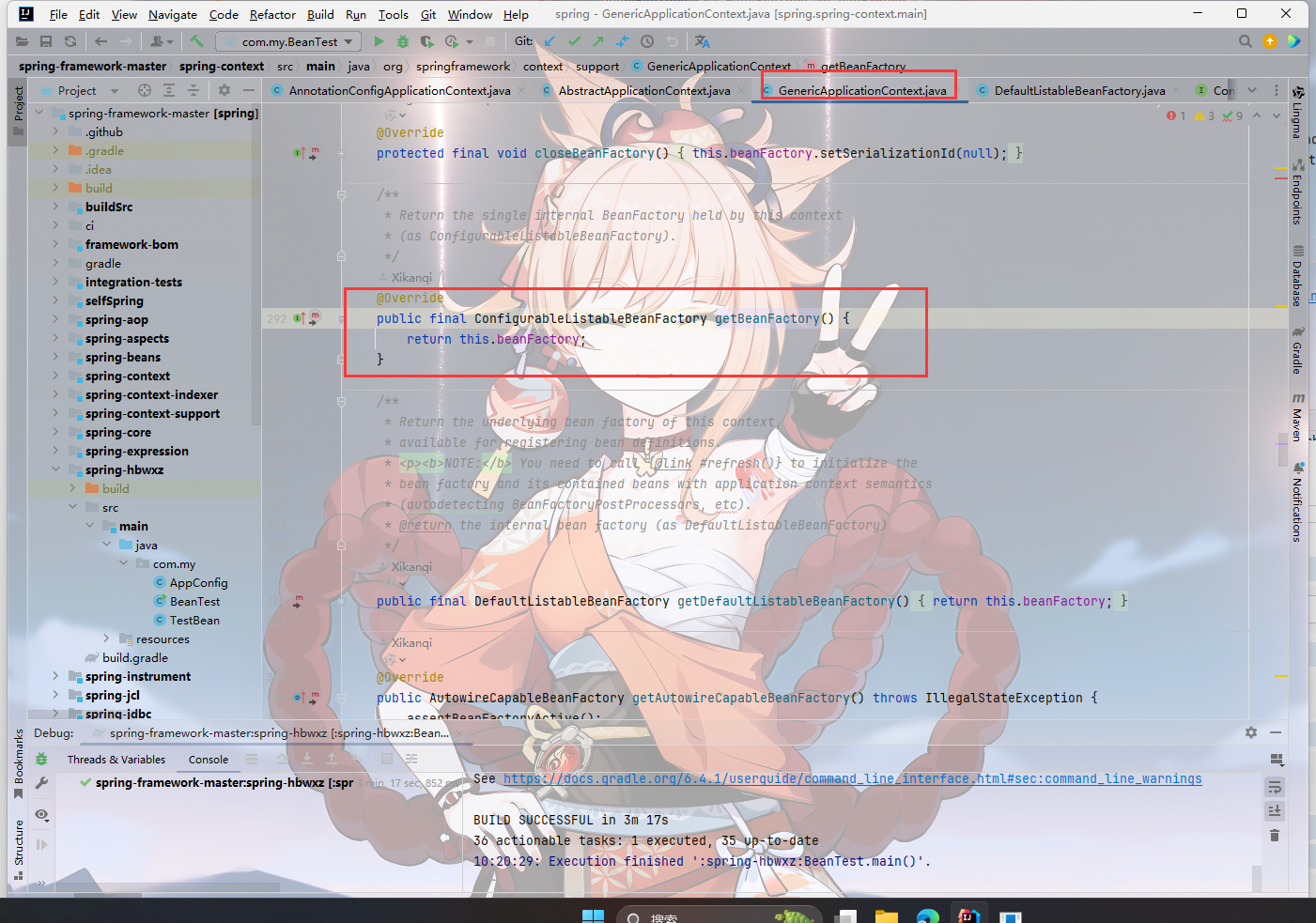The image size is (1316, 923).
Task: Open Project panel gear options
Action: click(x=224, y=90)
